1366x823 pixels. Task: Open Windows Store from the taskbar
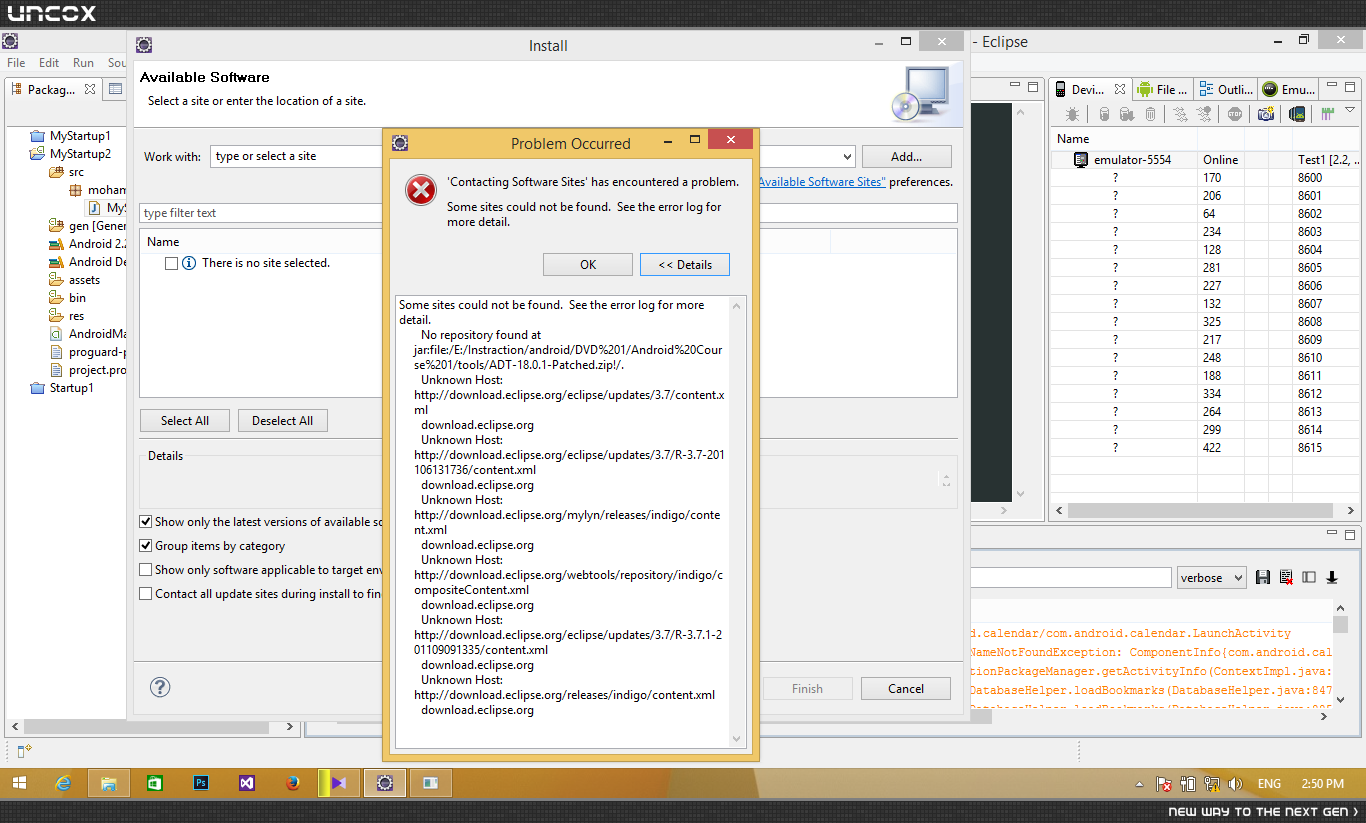pos(155,783)
